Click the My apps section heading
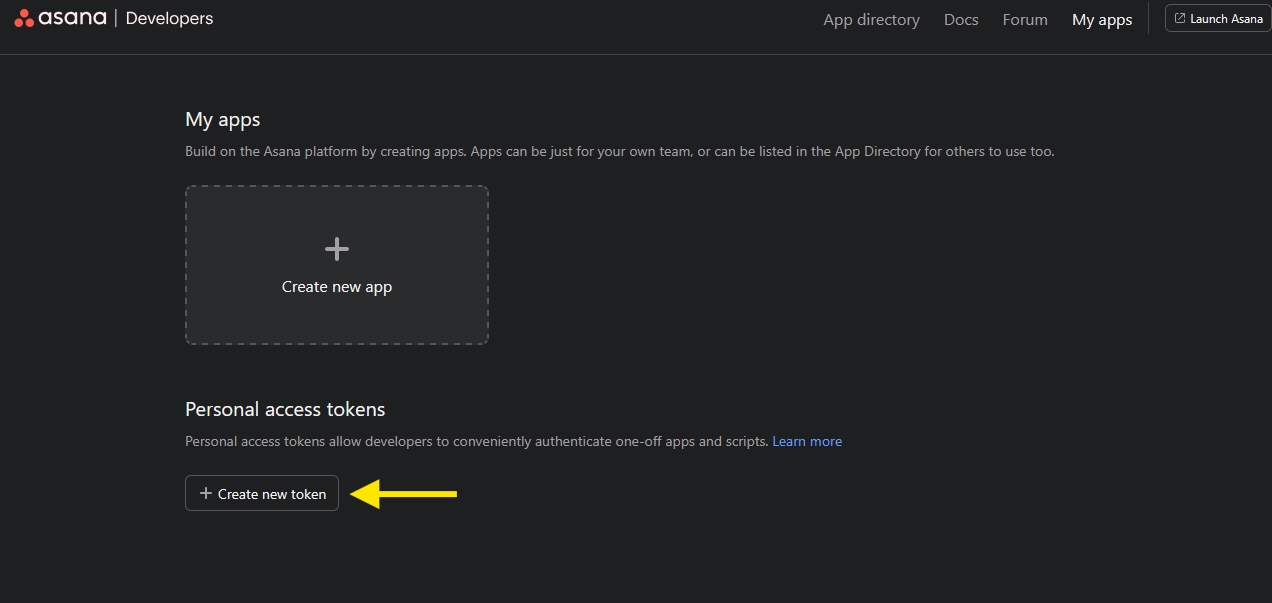Image resolution: width=1272 pixels, height=603 pixels. click(223, 119)
